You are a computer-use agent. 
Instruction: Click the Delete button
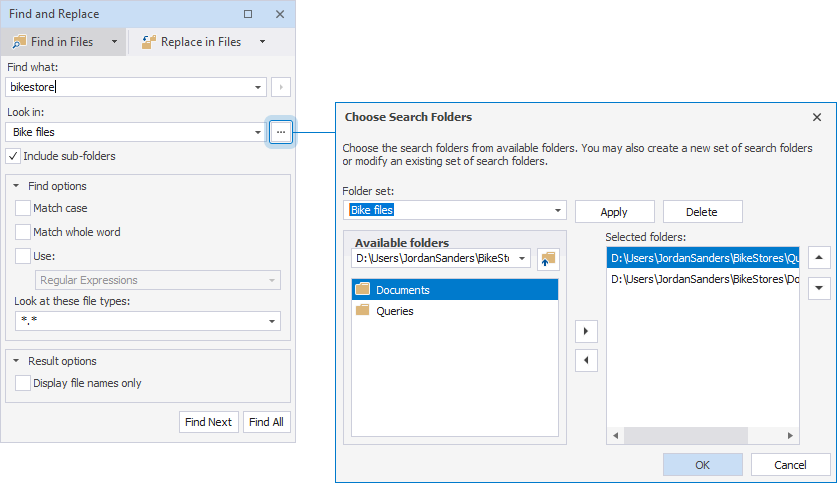(x=702, y=212)
